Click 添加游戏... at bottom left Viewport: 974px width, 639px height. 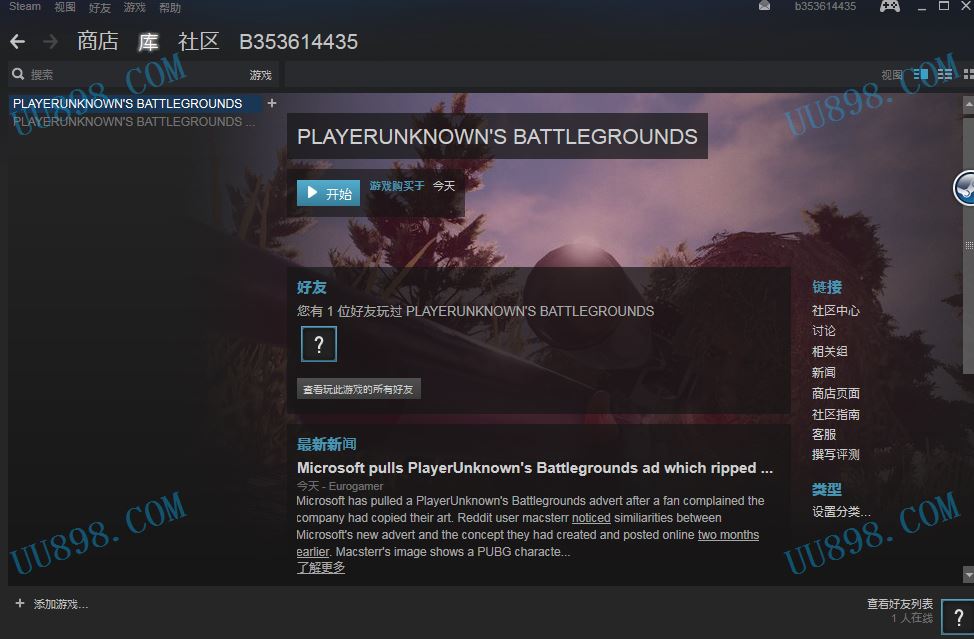click(x=61, y=604)
